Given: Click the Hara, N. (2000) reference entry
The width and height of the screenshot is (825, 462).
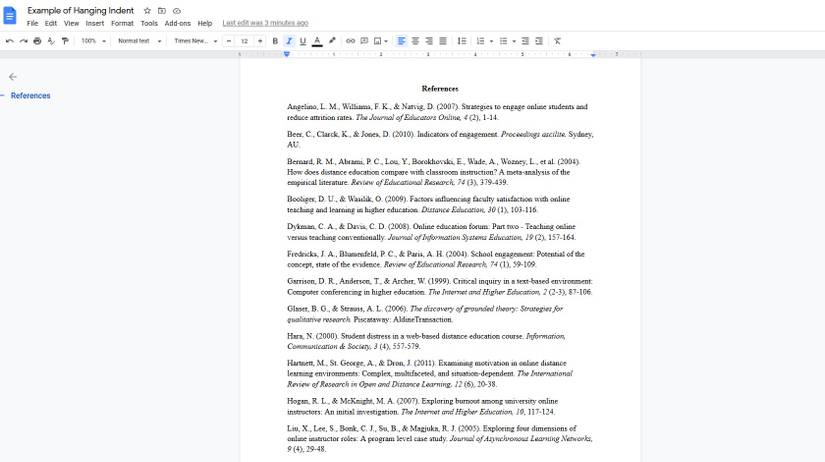Looking at the screenshot, I should tap(426, 341).
